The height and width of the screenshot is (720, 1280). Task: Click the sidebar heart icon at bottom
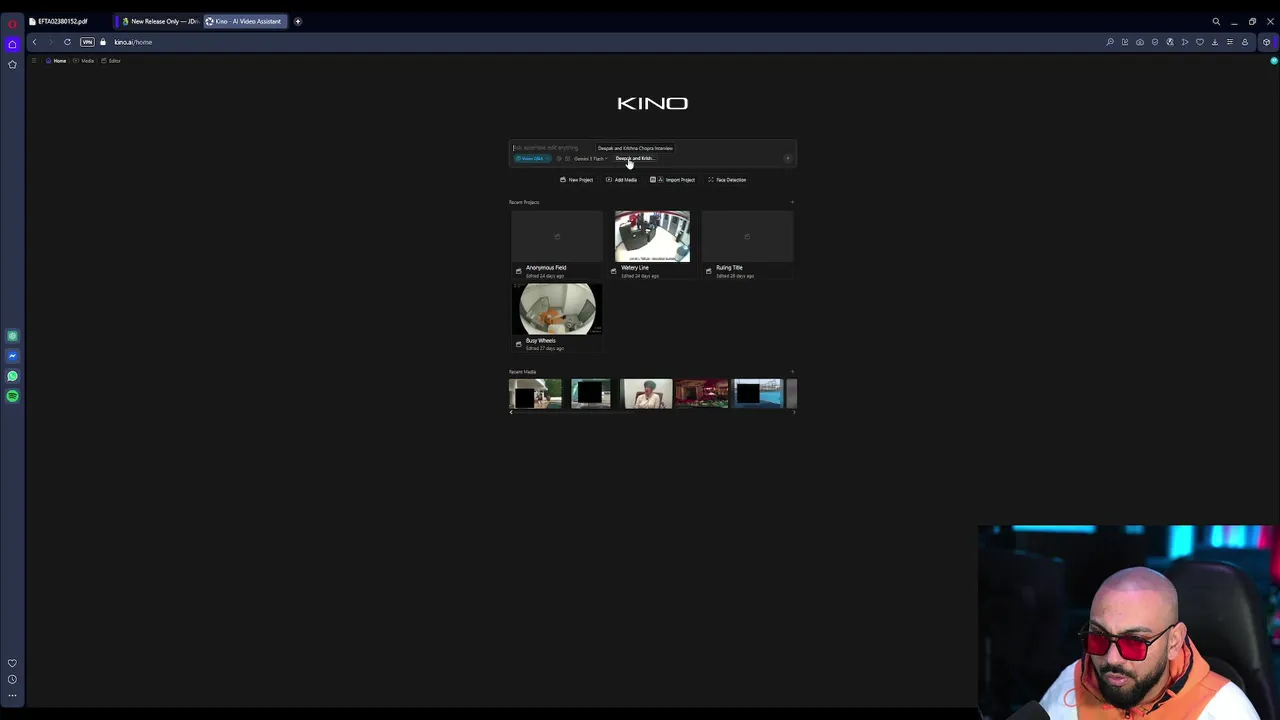click(x=12, y=663)
